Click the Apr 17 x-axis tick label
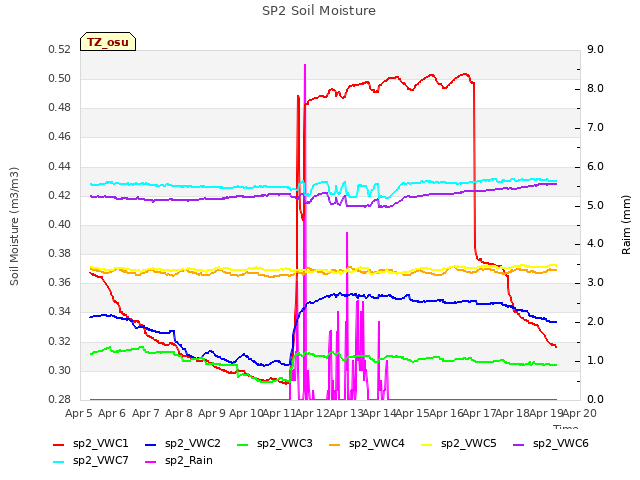The width and height of the screenshot is (640, 480). click(x=479, y=413)
